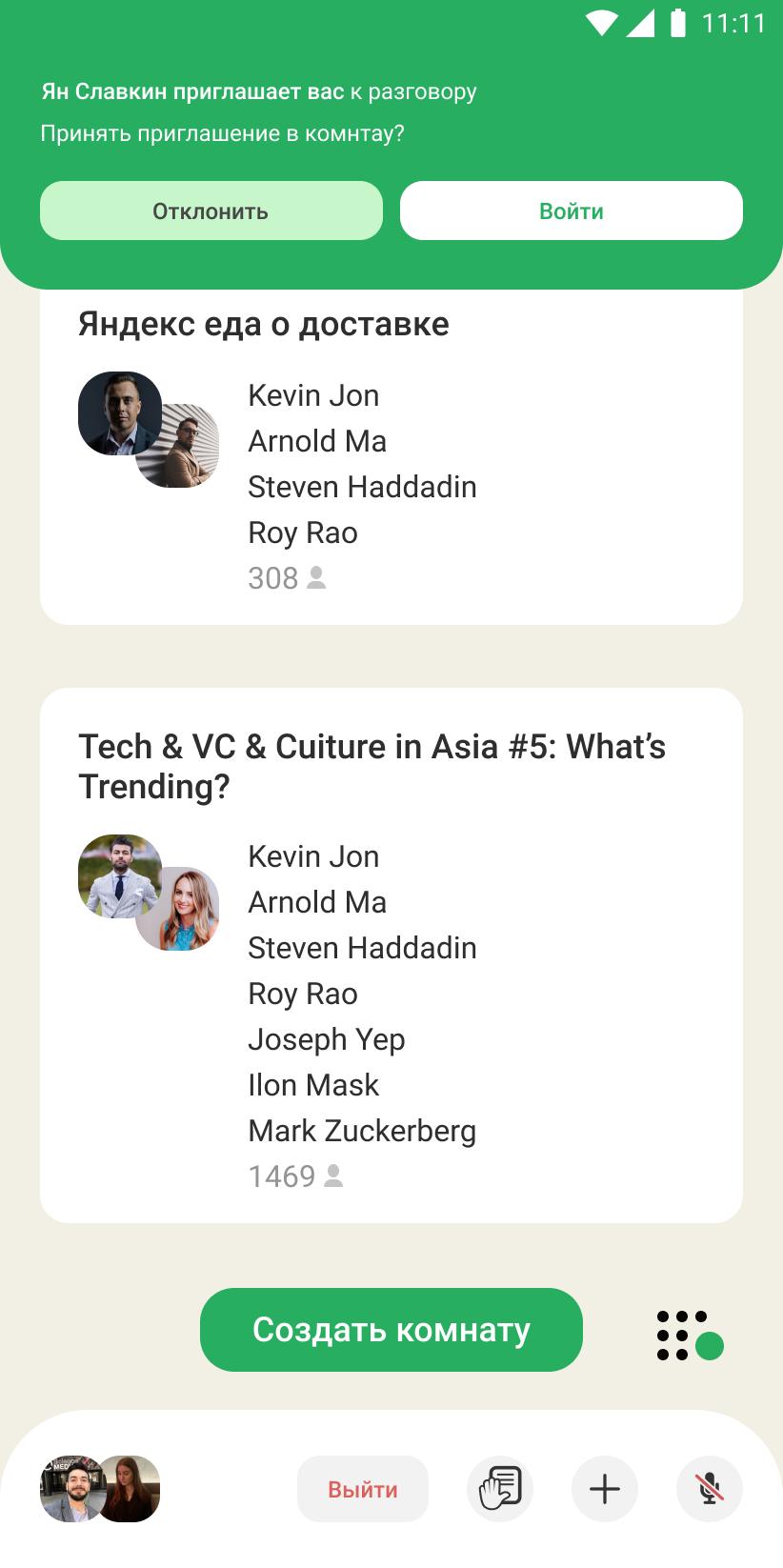Tap the 1469 listeners person icon
The image size is (783, 1568).
333,1176
